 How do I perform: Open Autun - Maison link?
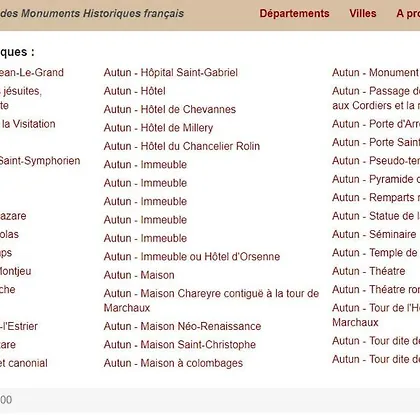[x=139, y=275]
